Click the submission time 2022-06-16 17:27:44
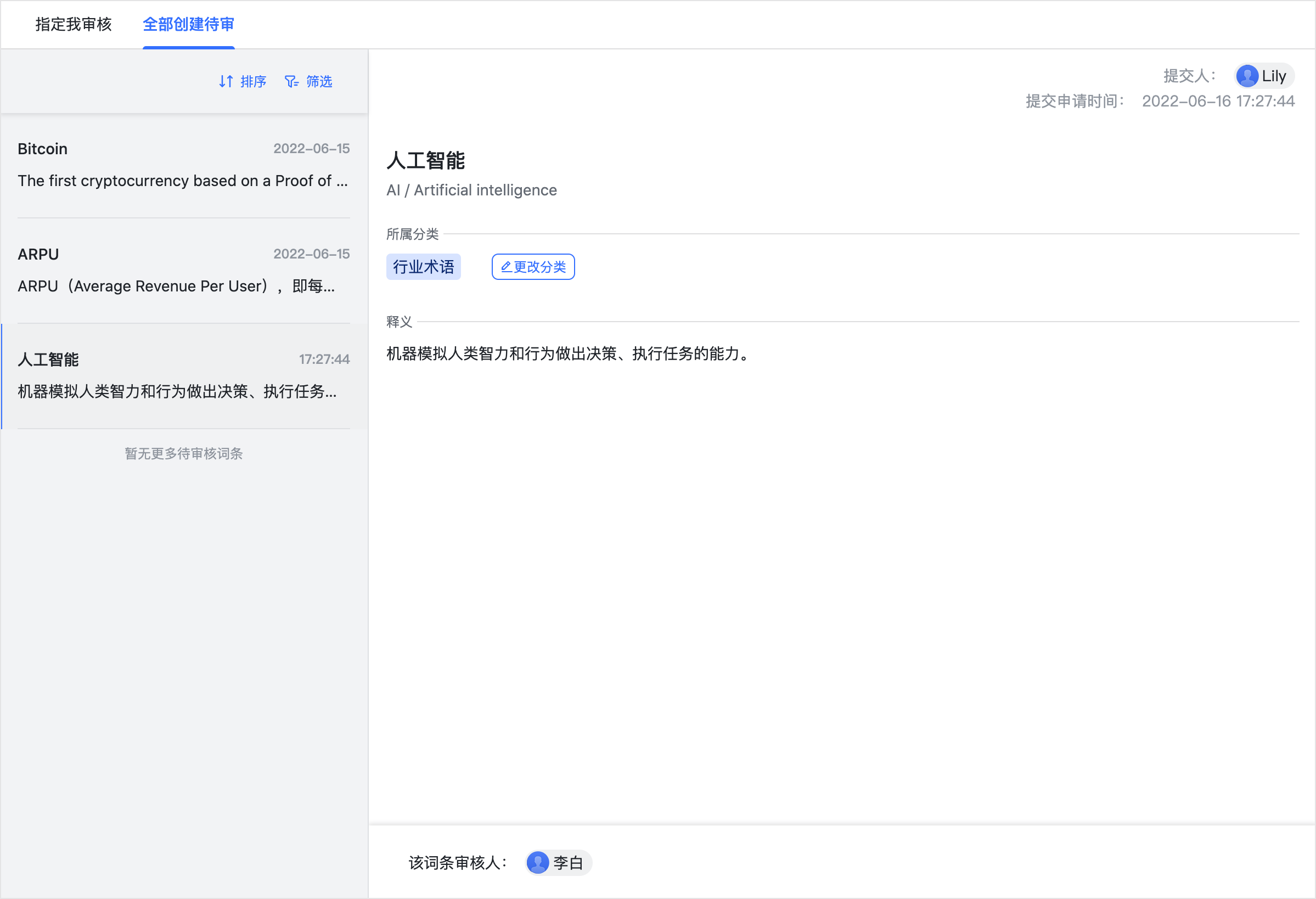1316x899 pixels. coord(1218,102)
